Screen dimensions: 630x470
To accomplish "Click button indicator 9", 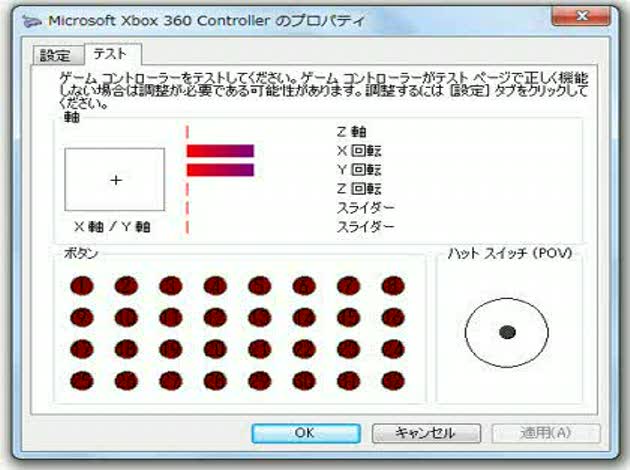I will click(x=82, y=318).
